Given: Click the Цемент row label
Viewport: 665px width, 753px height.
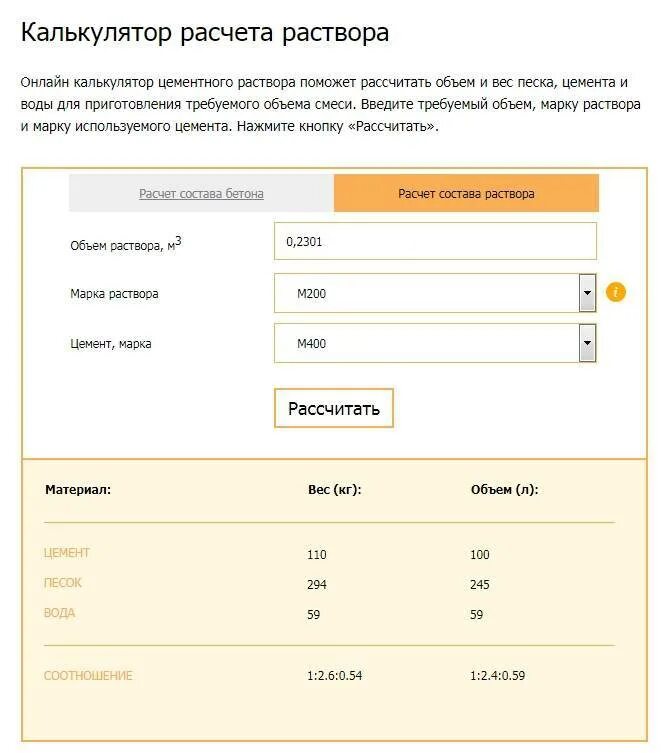Looking at the screenshot, I should pos(67,553).
